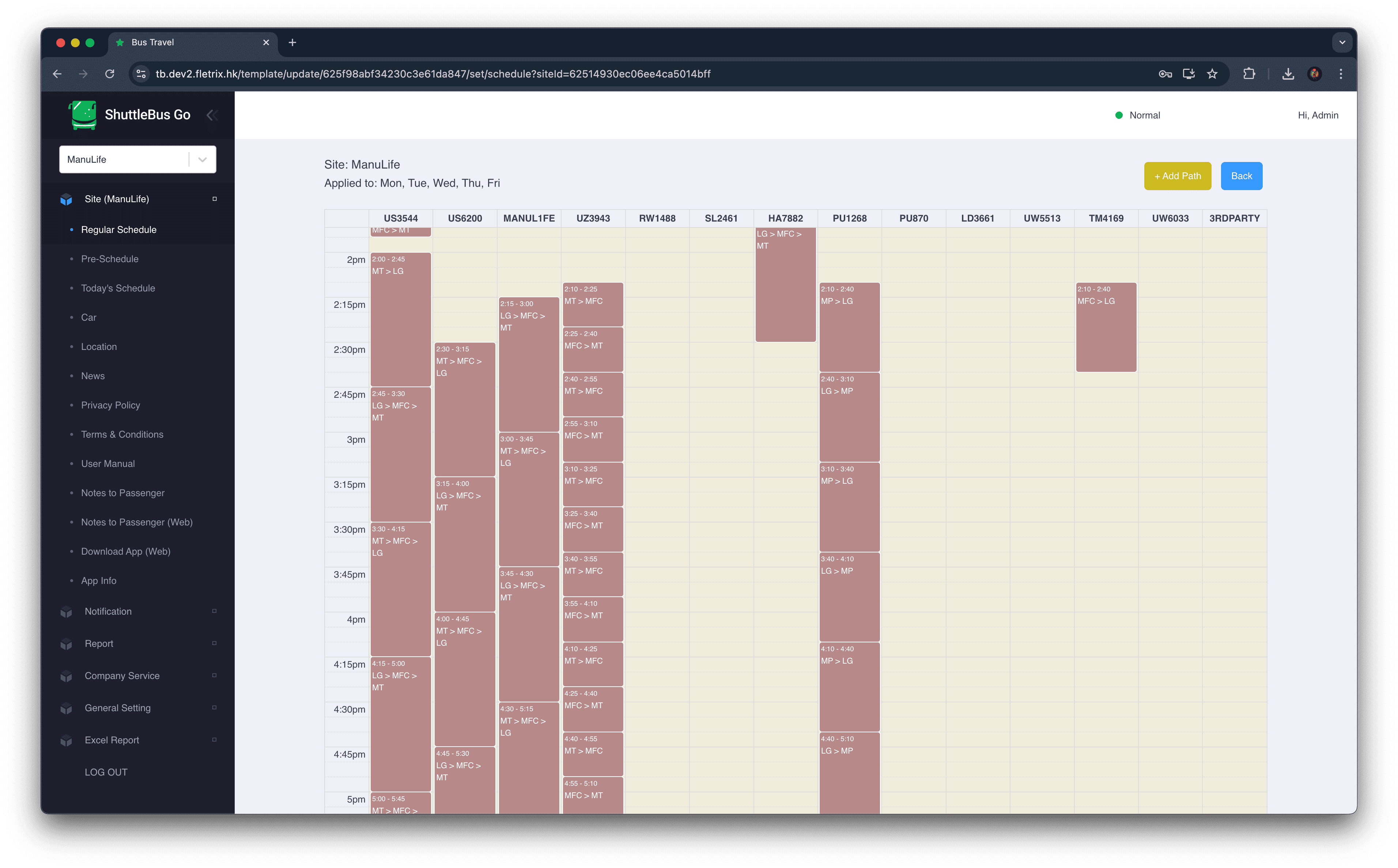Screen dimensions: 1398x868
Task: Open the ManuLife site dropdown
Action: click(x=138, y=159)
